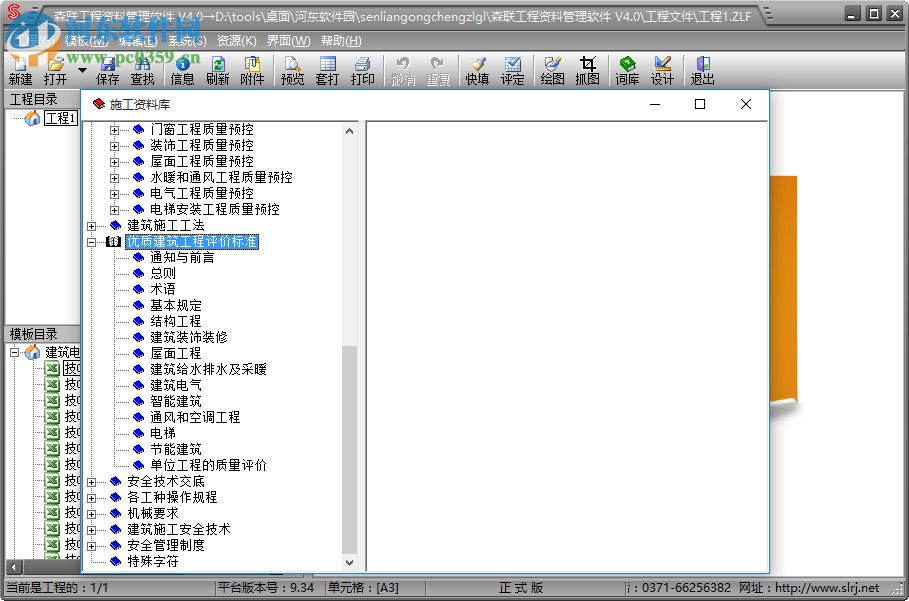This screenshot has width=909, height=601.
Task: Click the 词库 (Lexicon) toolbar icon
Action: click(x=627, y=71)
